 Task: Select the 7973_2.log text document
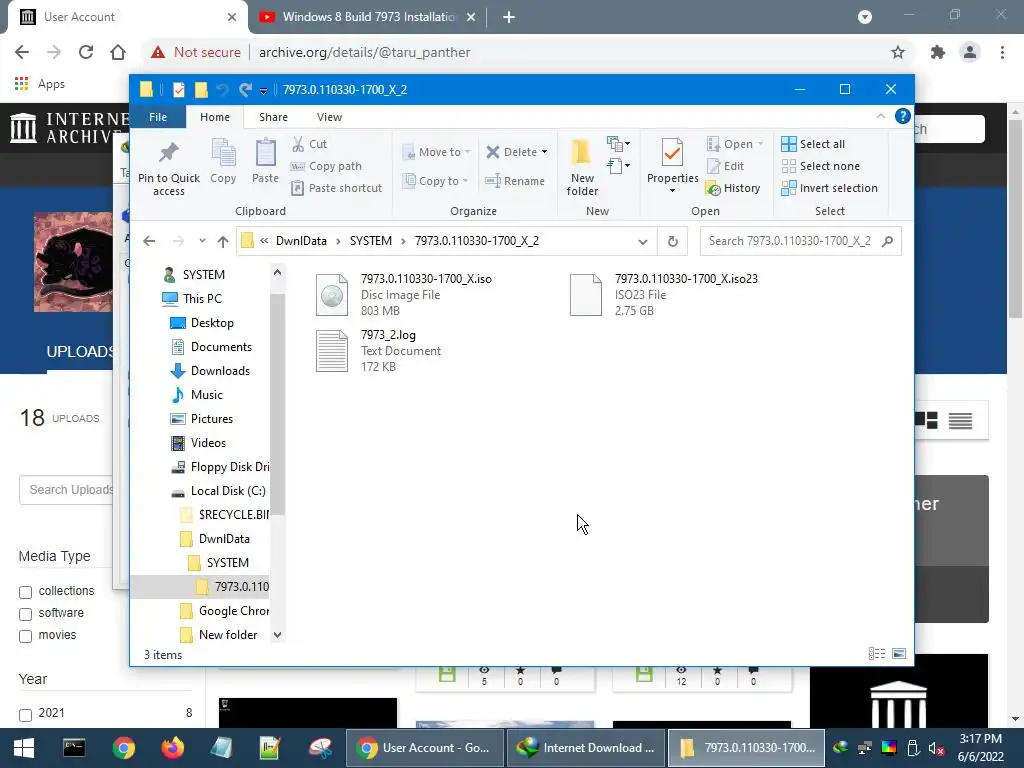click(379, 351)
